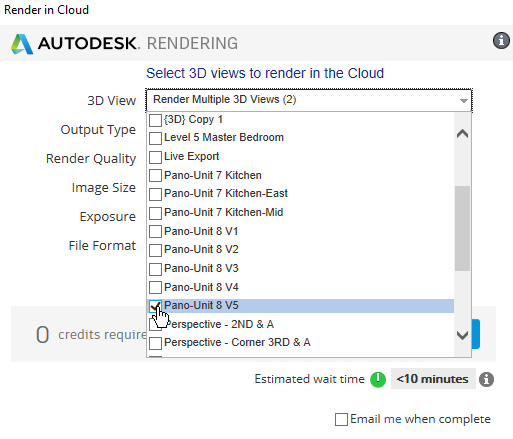Click the Render Multiple 3D Views combo box
This screenshot has height=439, width=513.
(x=309, y=100)
